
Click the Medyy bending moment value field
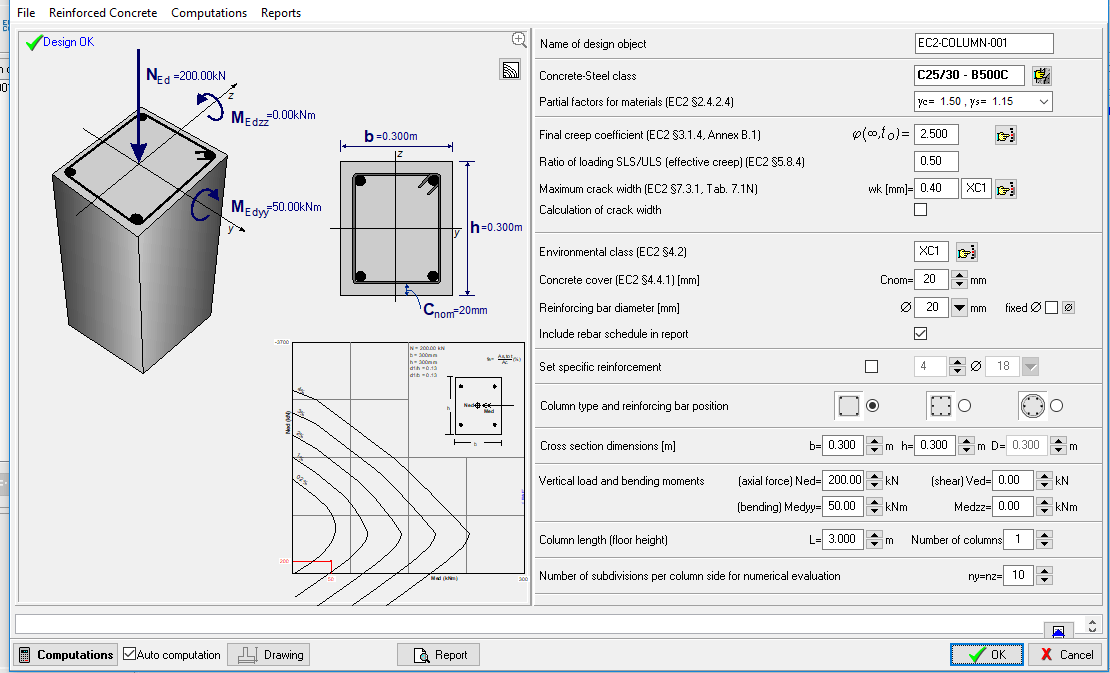(844, 507)
